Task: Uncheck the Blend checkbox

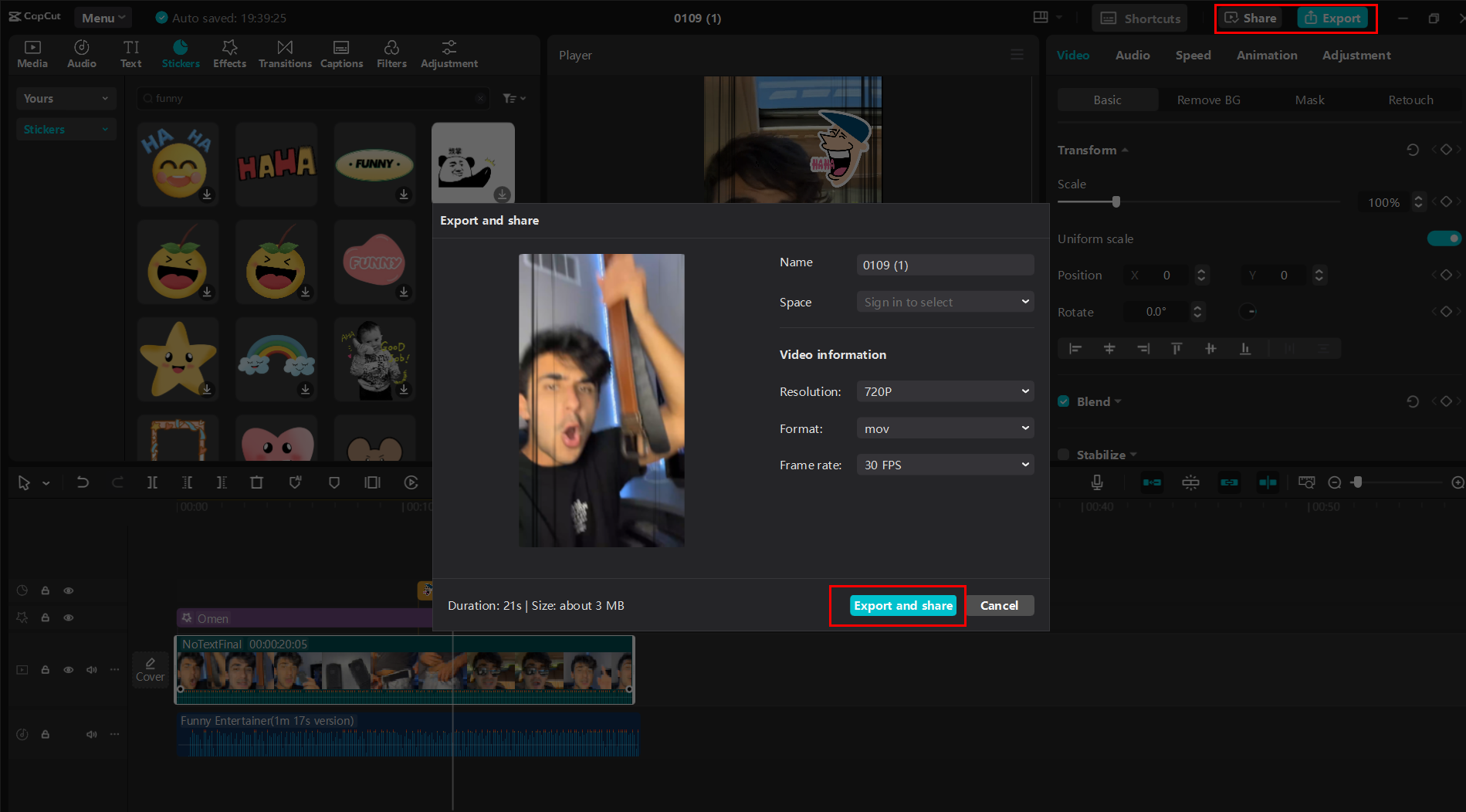Action: coord(1063,401)
